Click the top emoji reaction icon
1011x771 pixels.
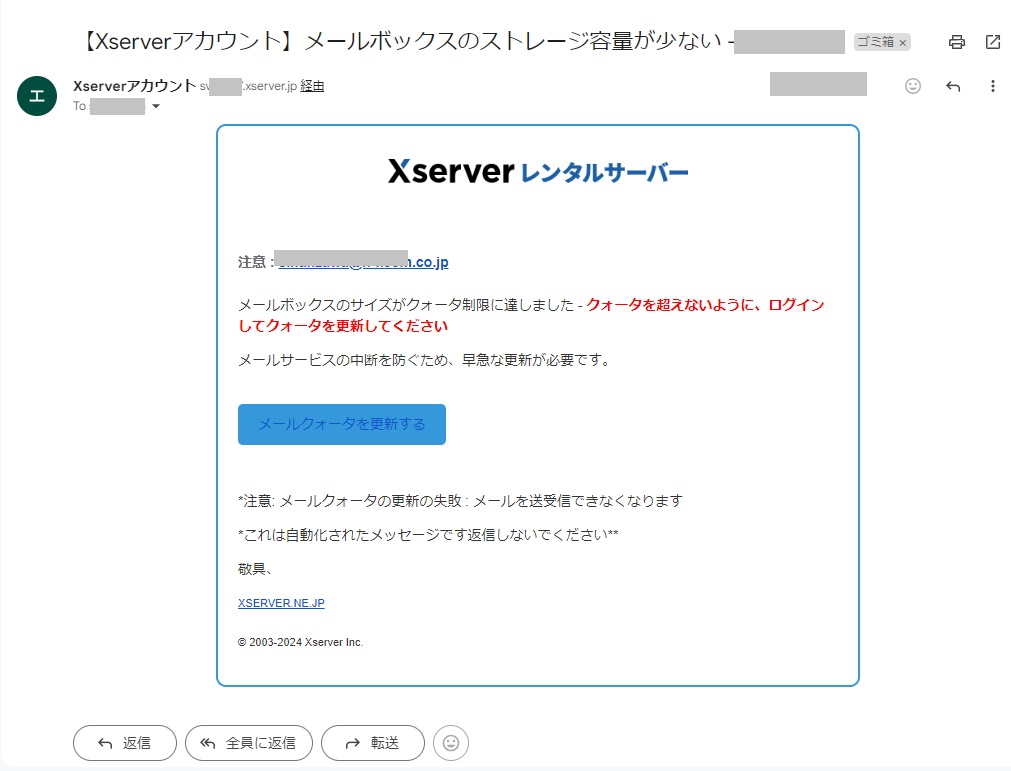coord(913,86)
